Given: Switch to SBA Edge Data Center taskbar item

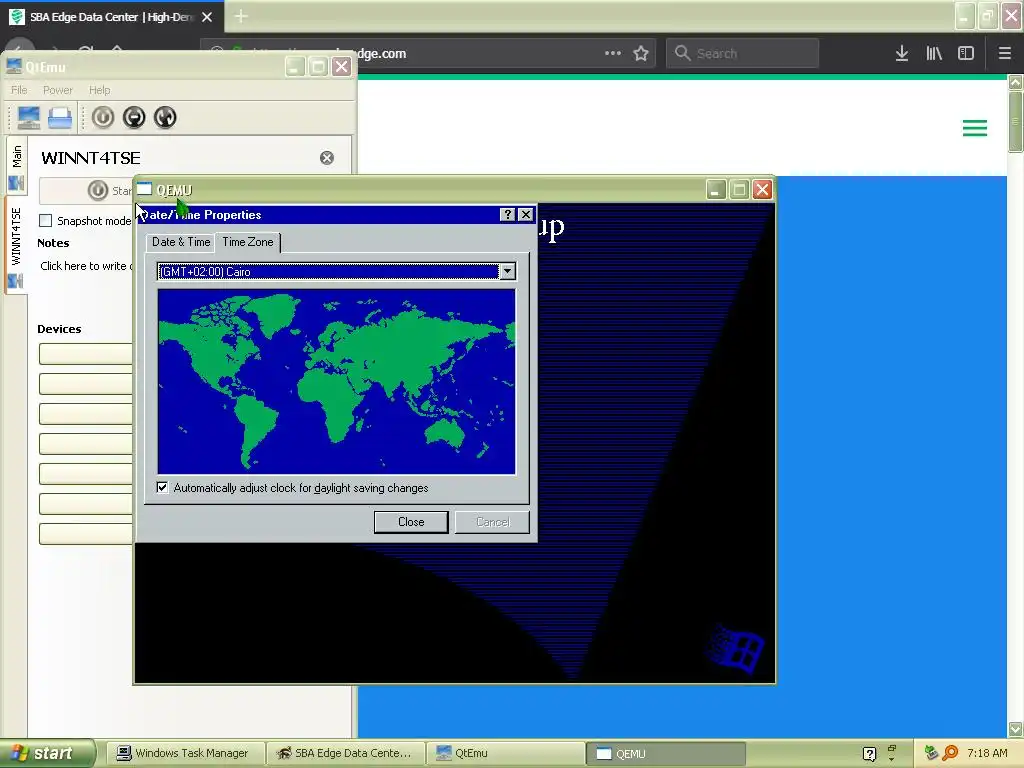Looking at the screenshot, I should pos(345,754).
